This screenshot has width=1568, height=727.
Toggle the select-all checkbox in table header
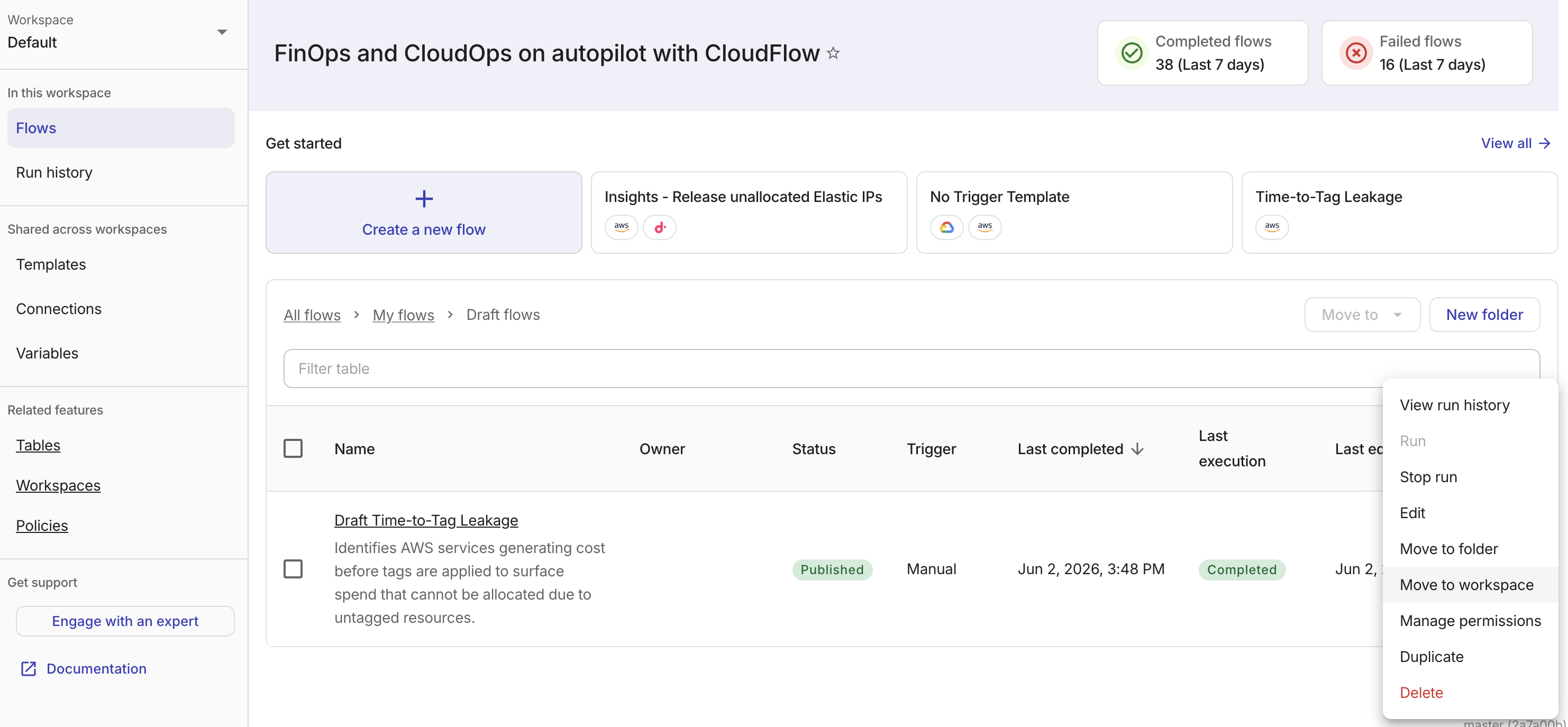[293, 448]
